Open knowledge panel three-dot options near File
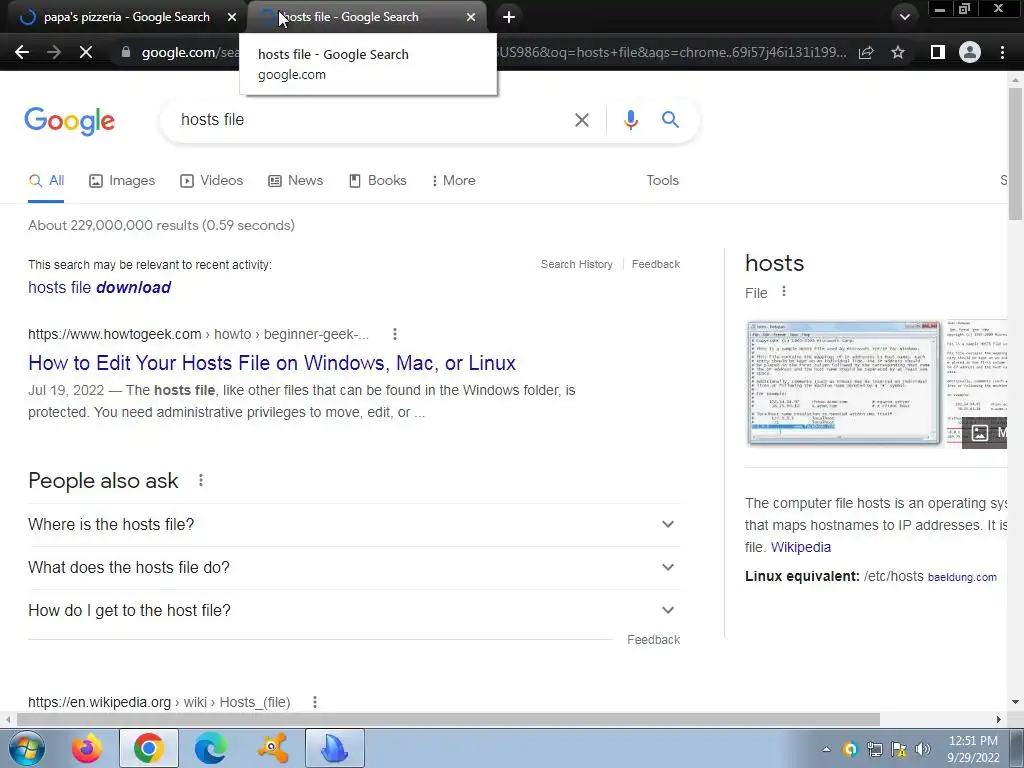 (x=784, y=292)
